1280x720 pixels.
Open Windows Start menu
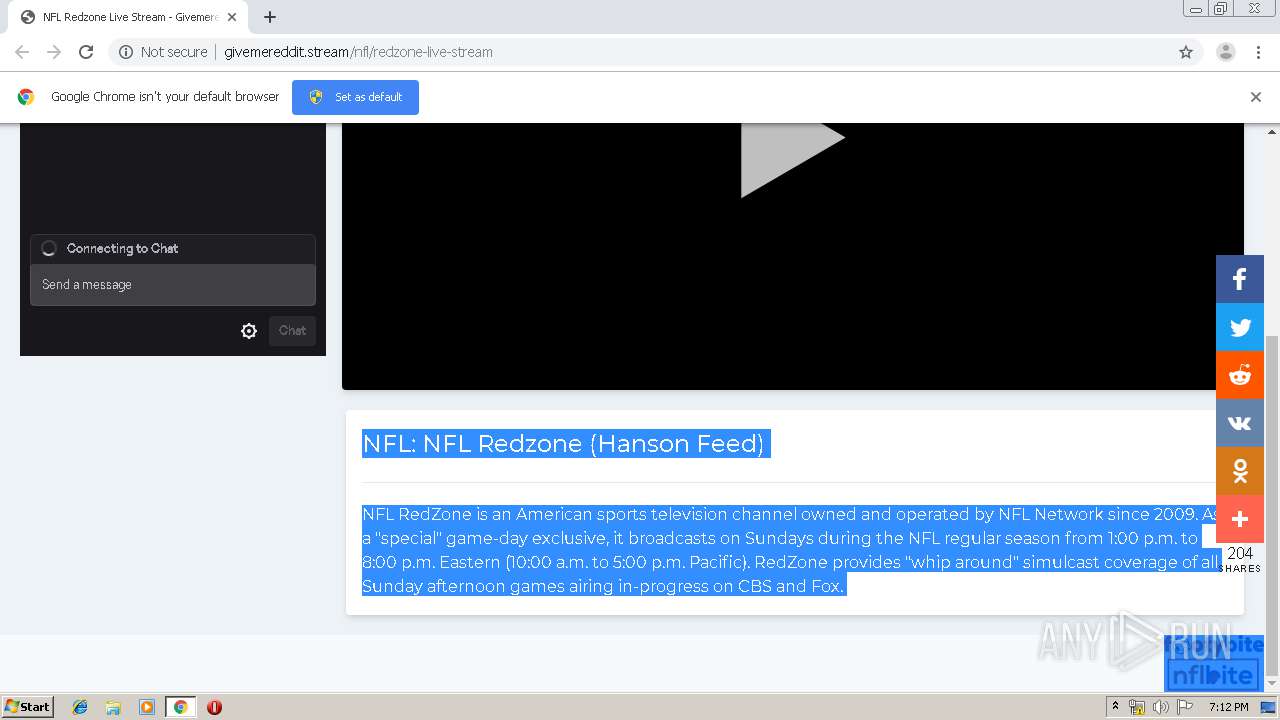28,707
